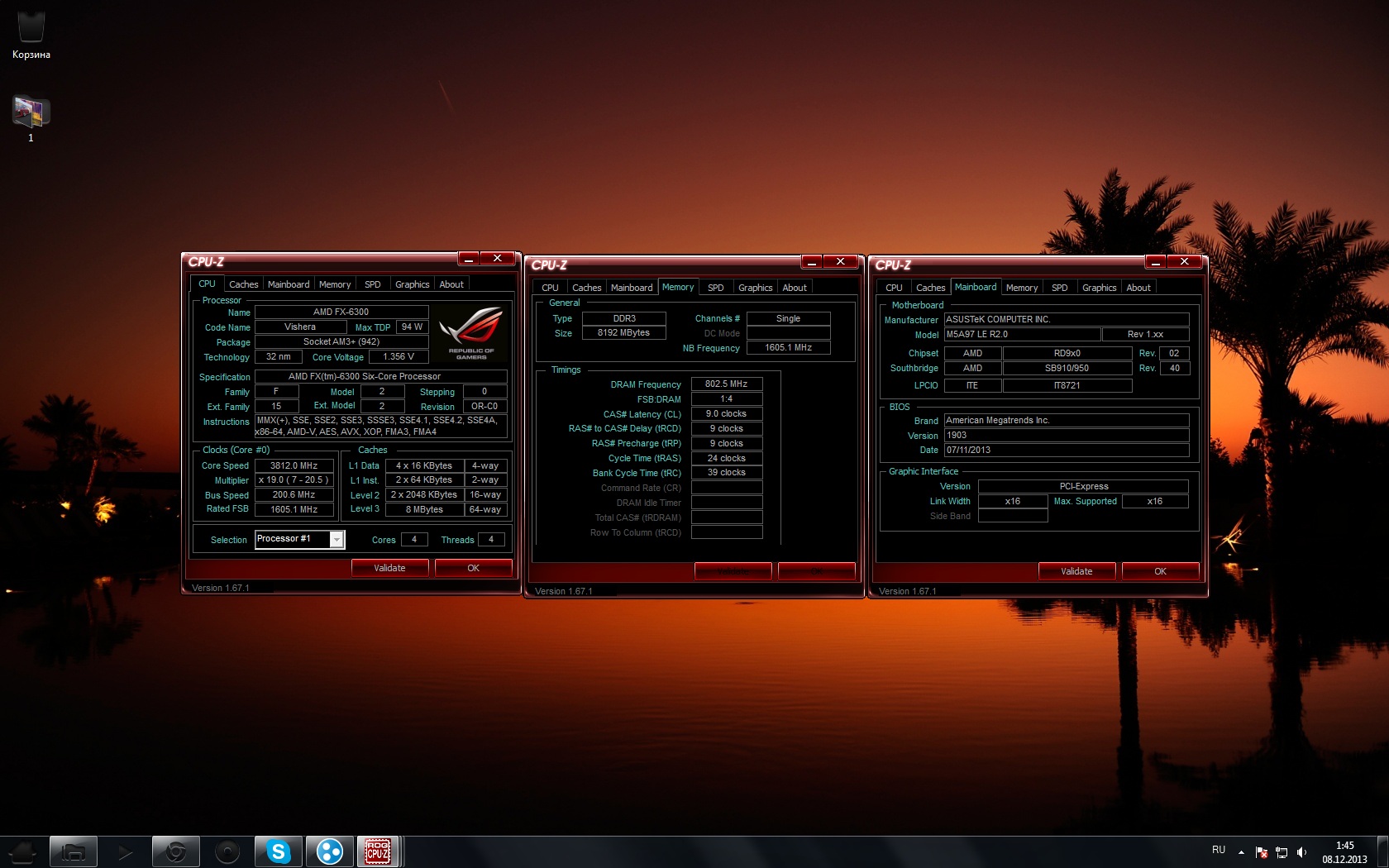Click the Manufacturer value ASUSTeK COMPUTER INC.
The width and height of the screenshot is (1389, 868).
[1067, 319]
